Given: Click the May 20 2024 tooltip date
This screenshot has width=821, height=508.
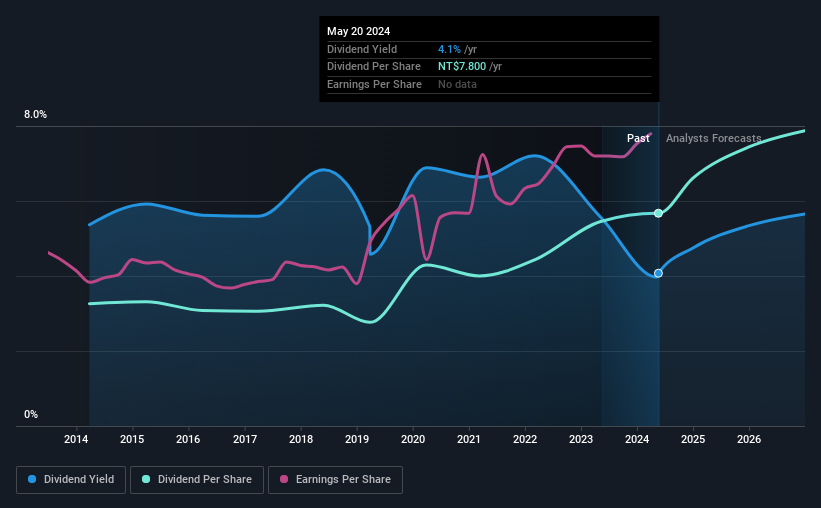Looking at the screenshot, I should (x=359, y=31).
